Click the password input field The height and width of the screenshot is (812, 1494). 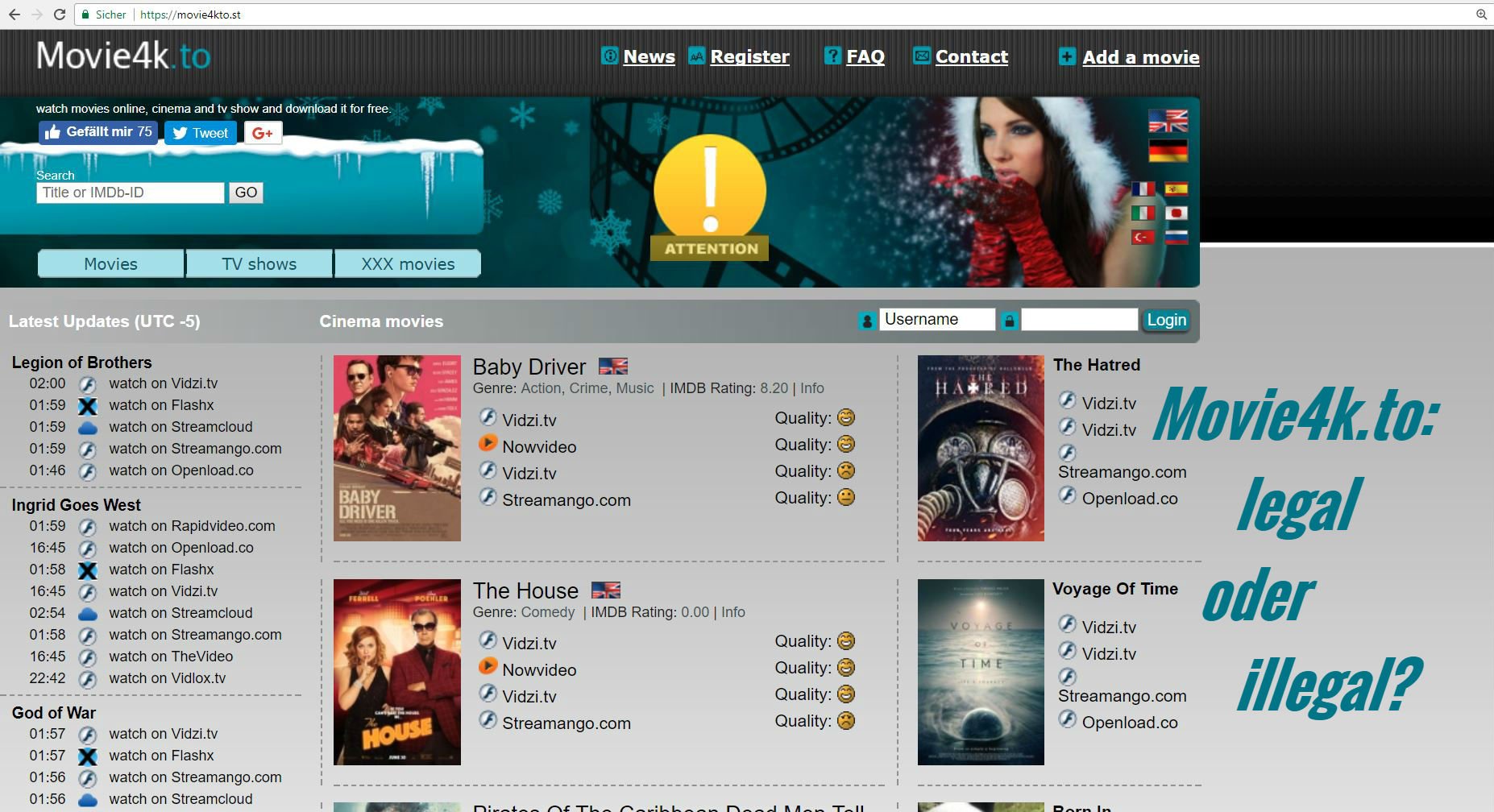pos(1079,319)
